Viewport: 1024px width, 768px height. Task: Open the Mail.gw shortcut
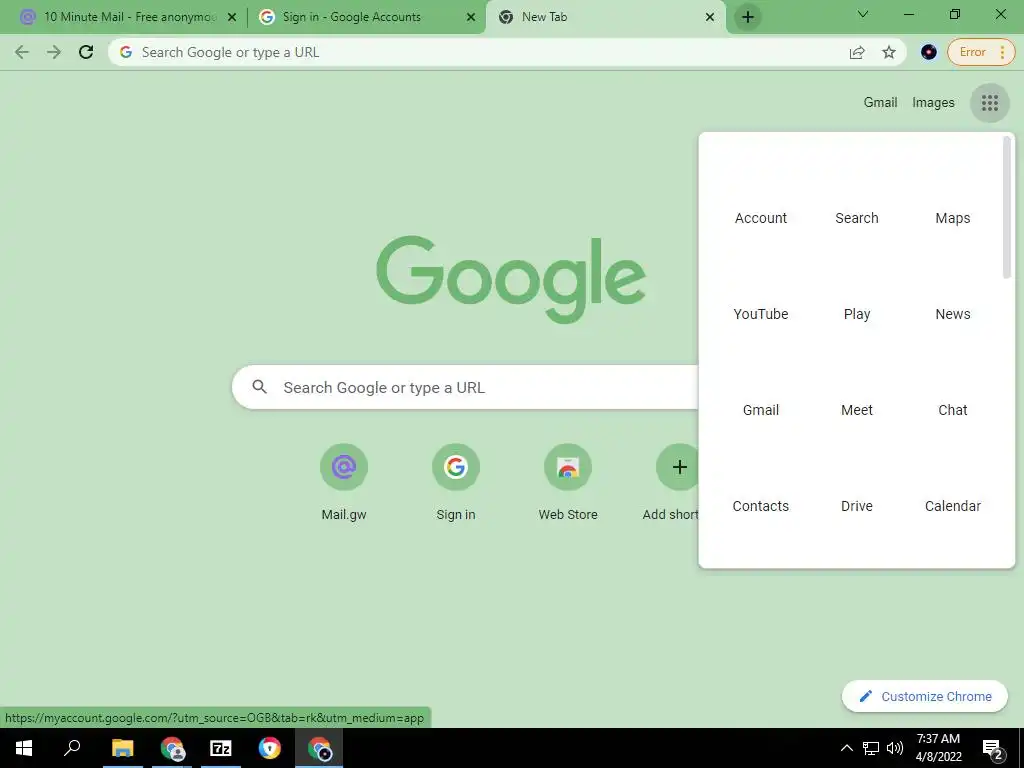point(344,482)
